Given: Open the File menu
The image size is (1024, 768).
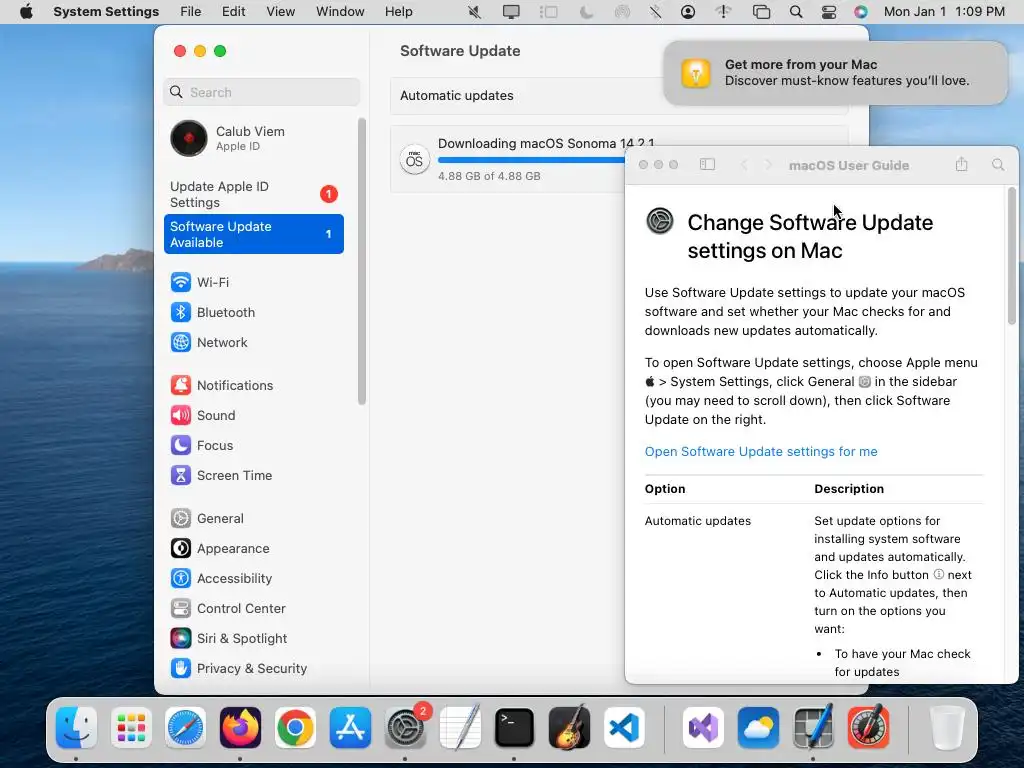Looking at the screenshot, I should [x=191, y=12].
